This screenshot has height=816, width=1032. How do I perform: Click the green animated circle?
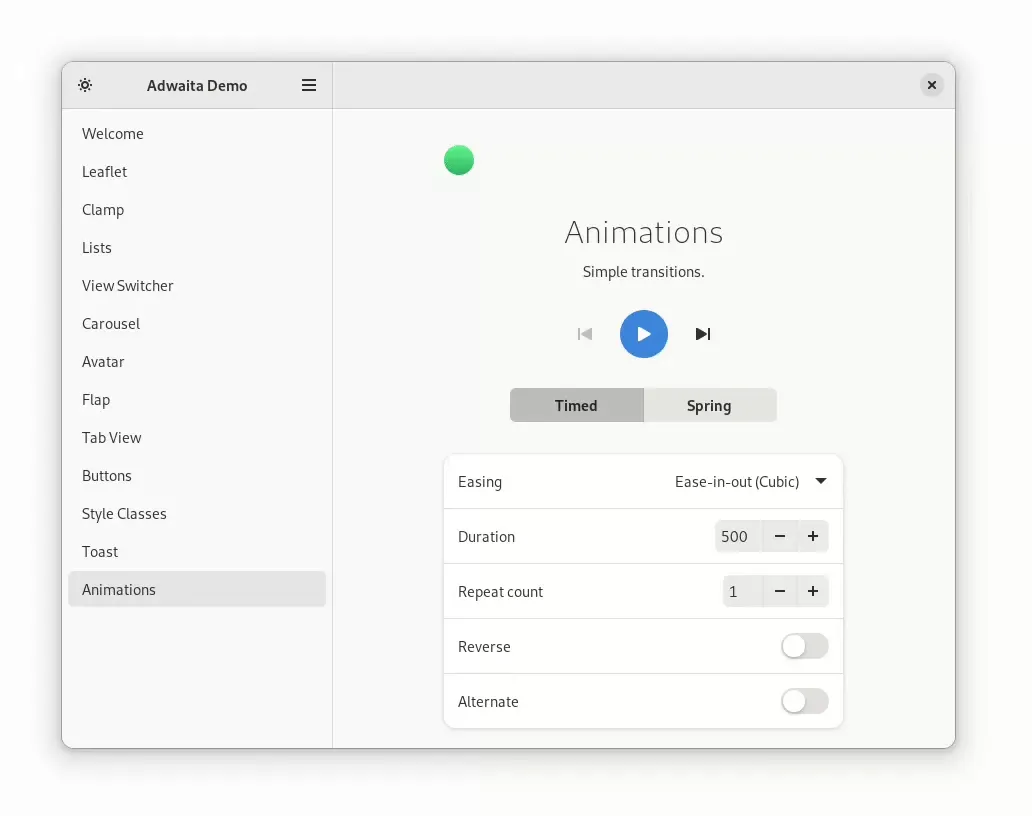coord(459,160)
